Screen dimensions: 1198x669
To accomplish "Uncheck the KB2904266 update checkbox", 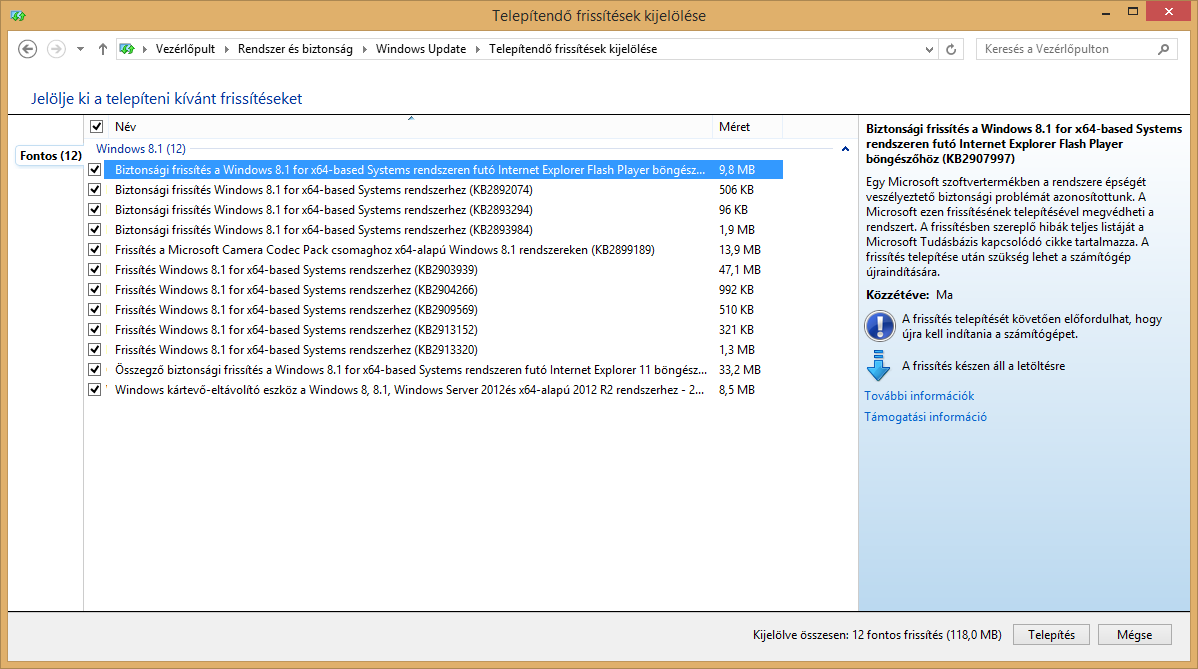I will (x=95, y=289).
